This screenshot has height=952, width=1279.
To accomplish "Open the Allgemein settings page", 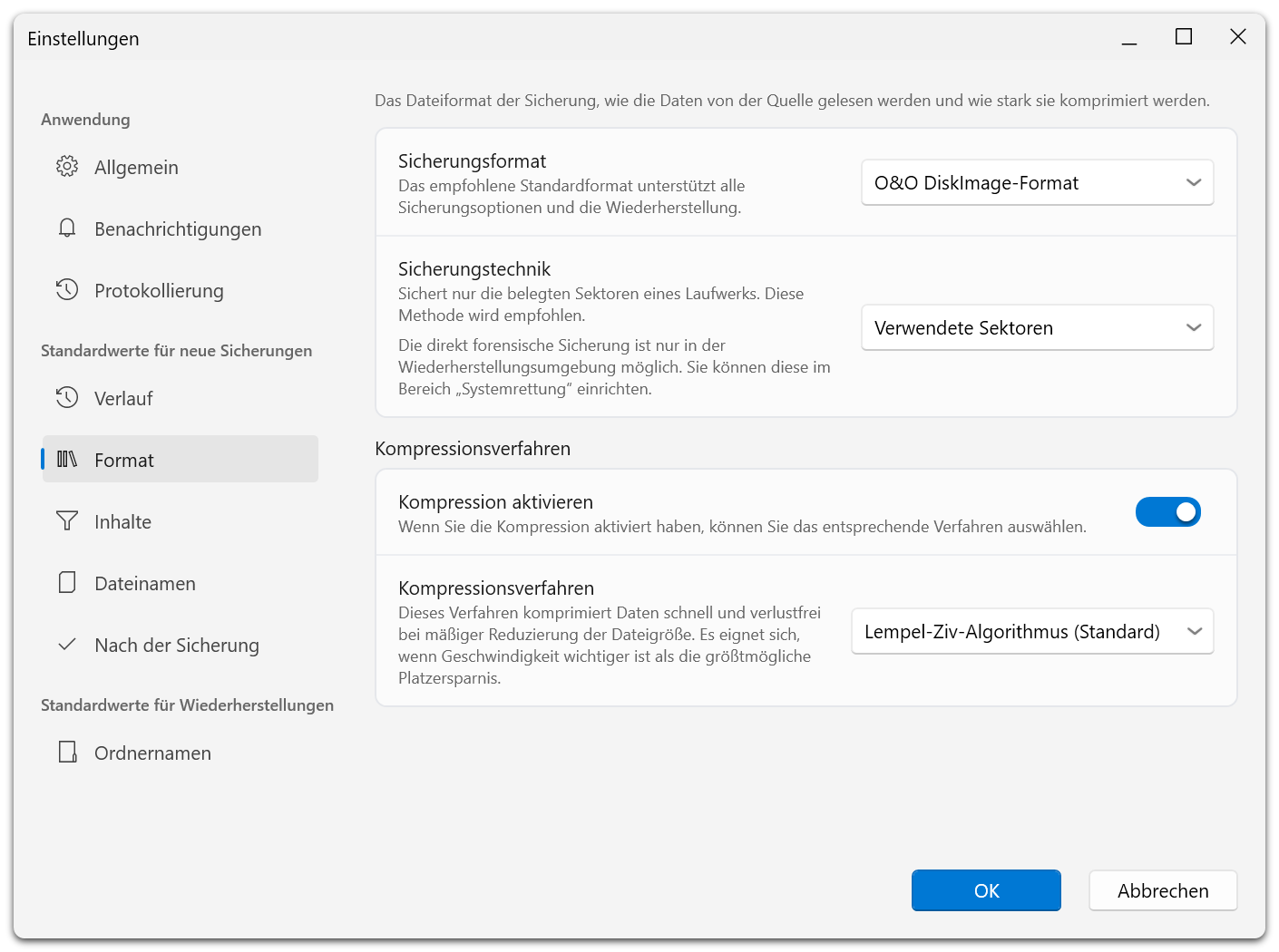I will (181, 168).
